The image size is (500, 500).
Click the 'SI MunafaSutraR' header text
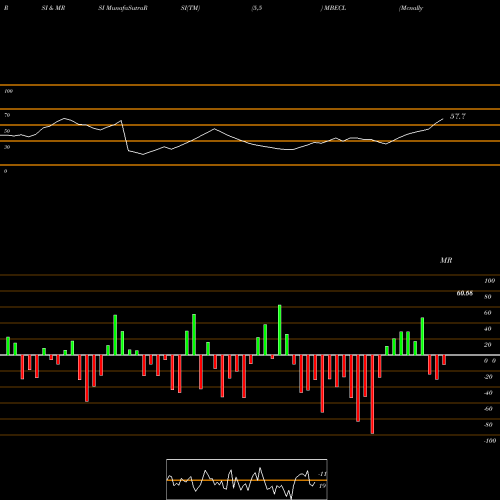123,8
